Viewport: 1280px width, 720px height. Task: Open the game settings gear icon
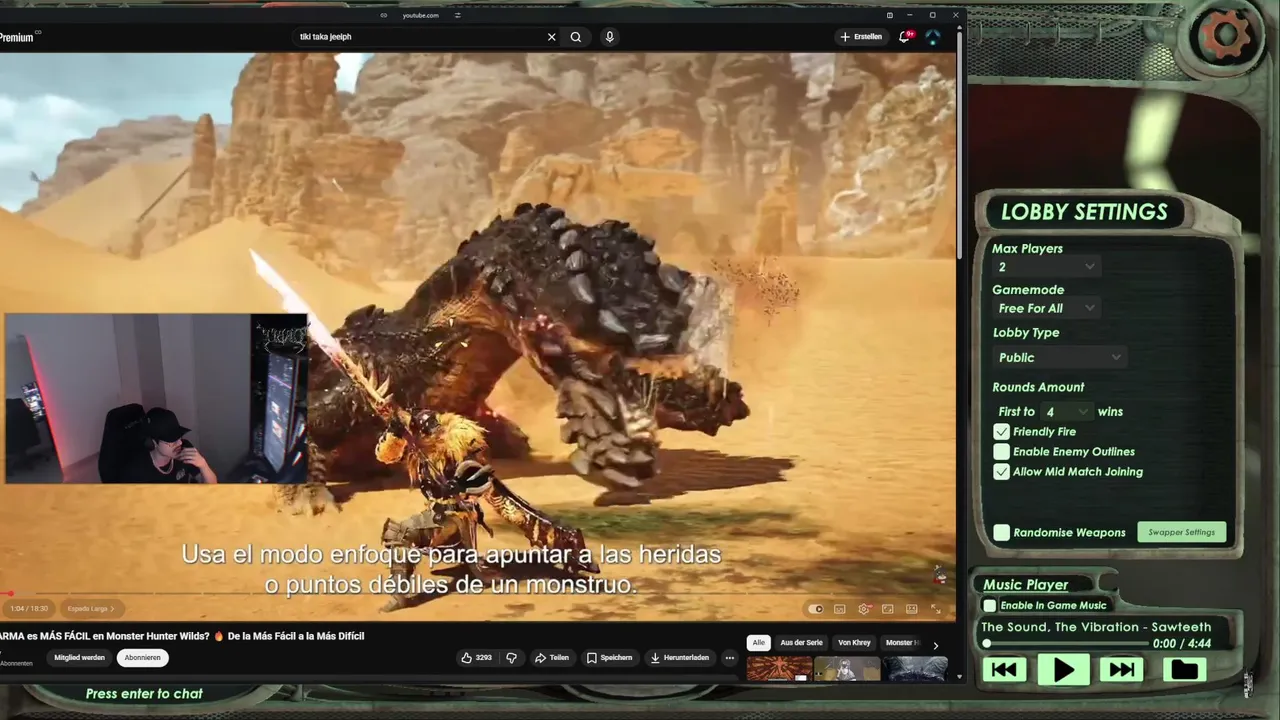[1226, 36]
